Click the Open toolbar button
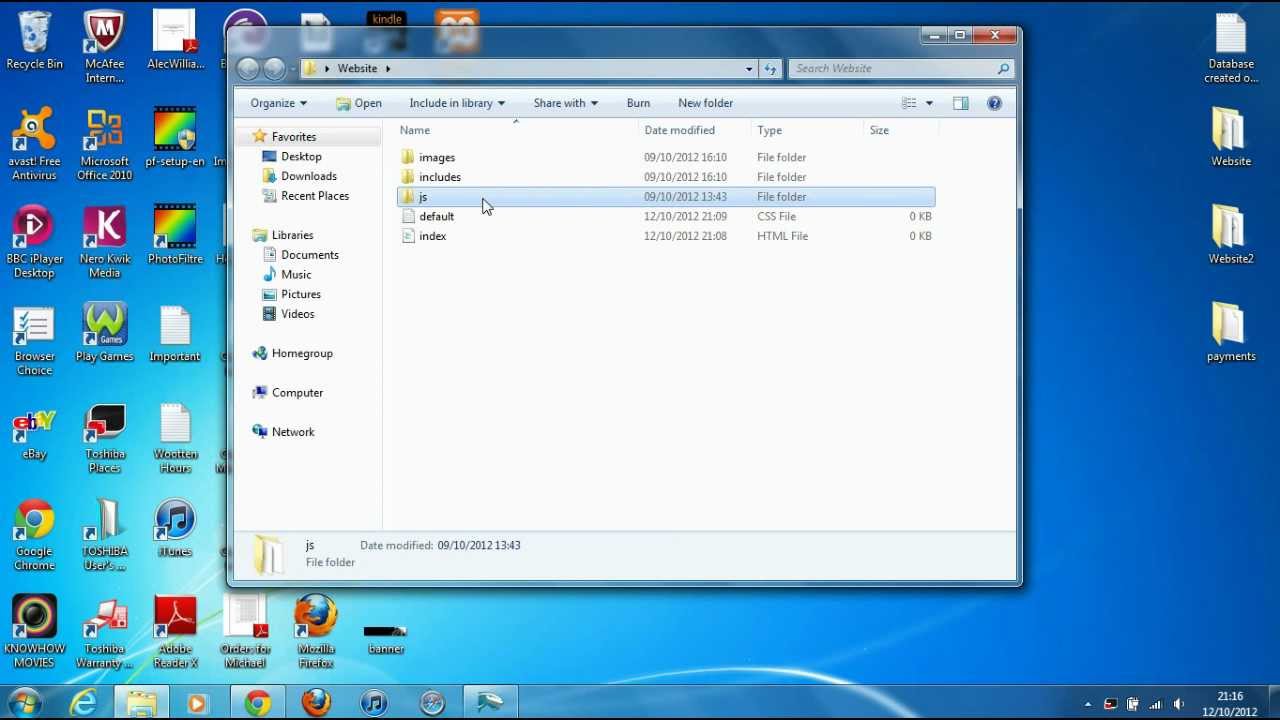The height and width of the screenshot is (720, 1280). tap(359, 103)
